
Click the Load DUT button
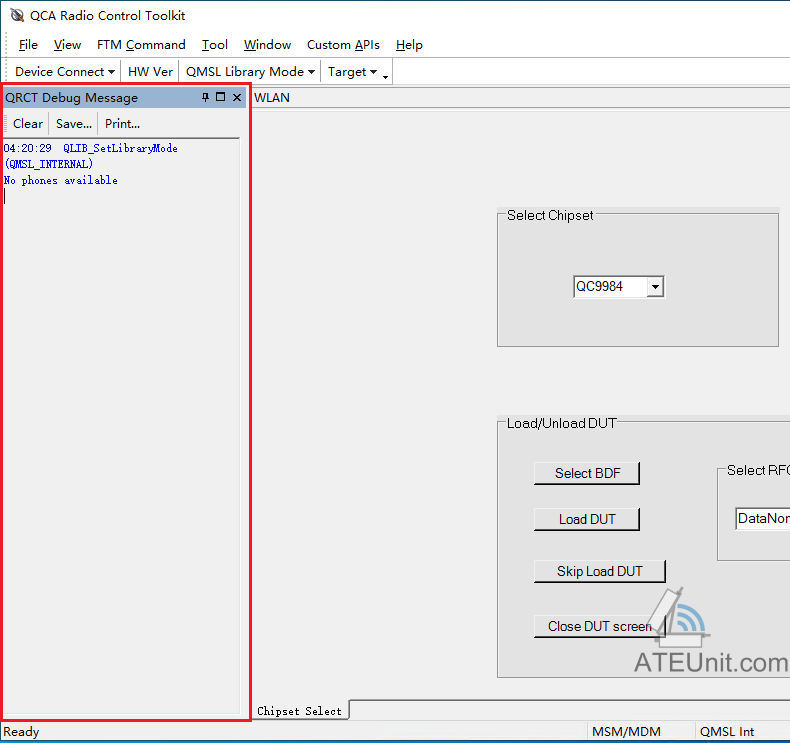(x=587, y=519)
